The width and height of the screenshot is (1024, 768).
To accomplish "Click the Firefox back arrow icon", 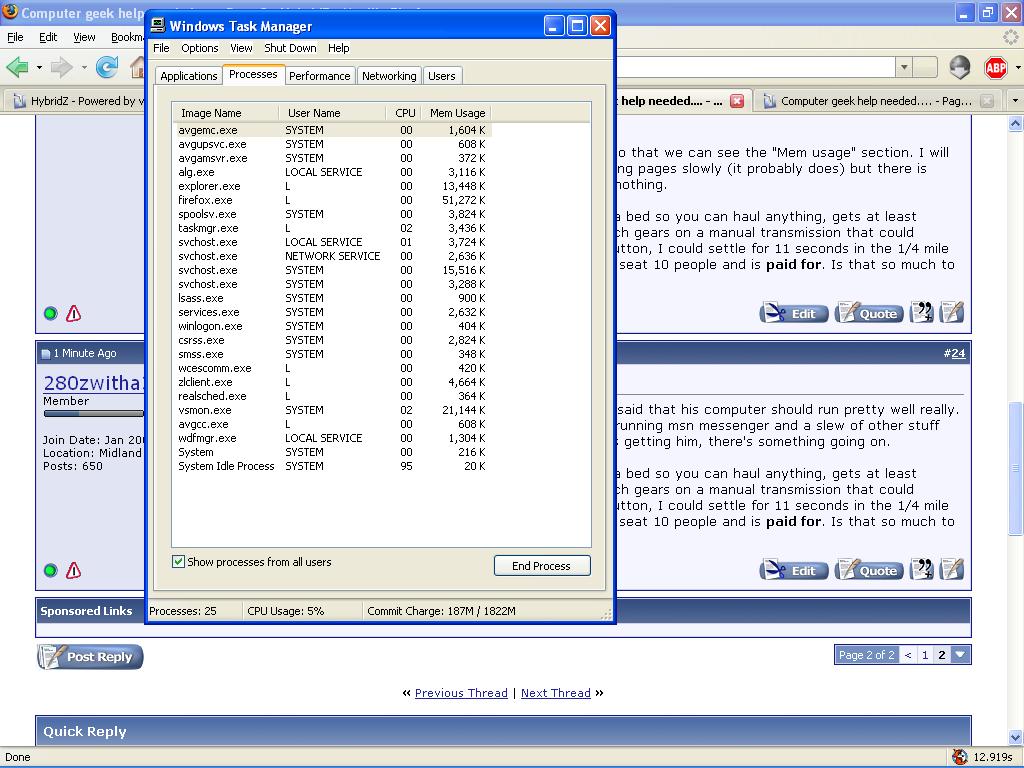I will coord(18,67).
